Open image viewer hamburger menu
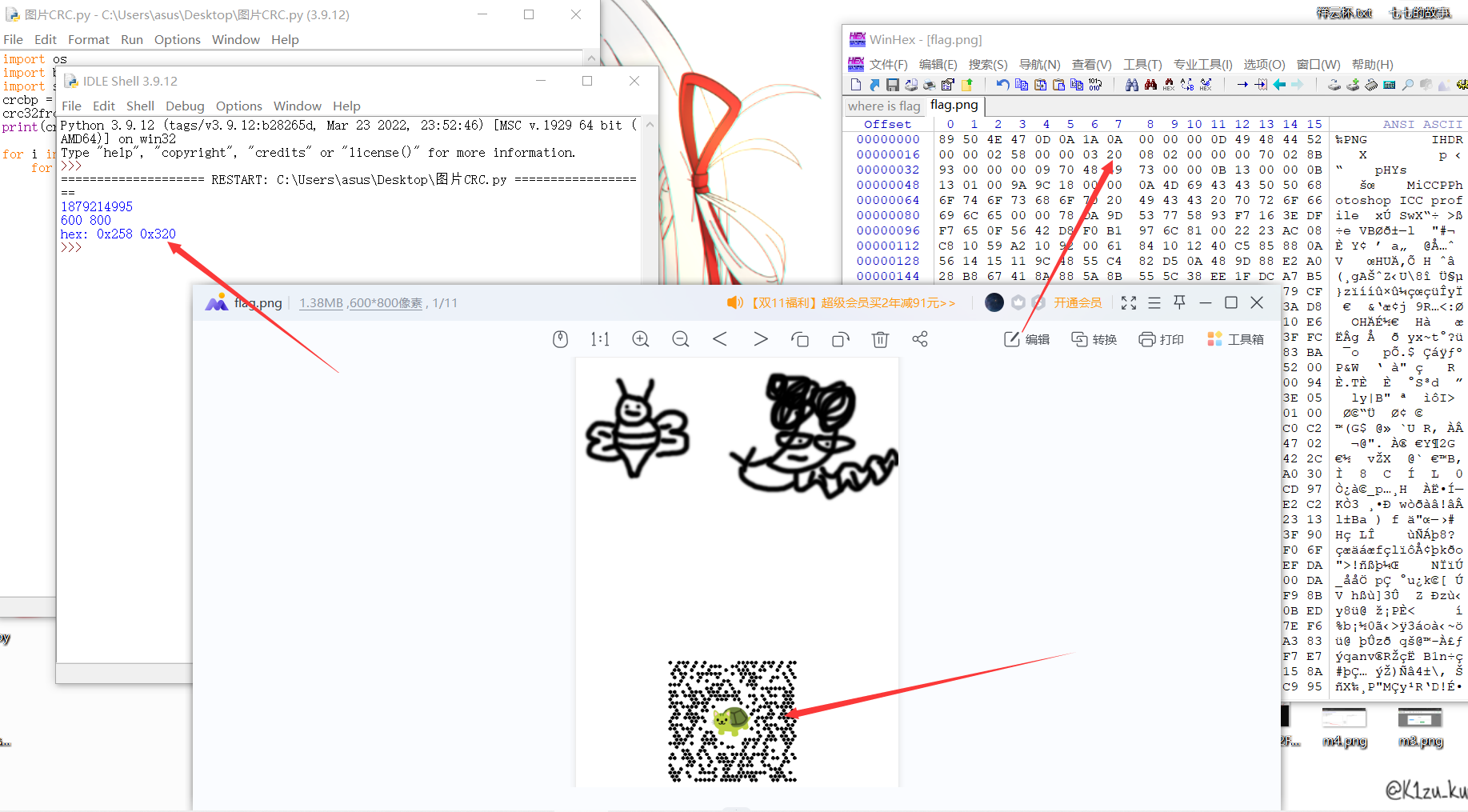This screenshot has height=812, width=1468. click(1154, 302)
